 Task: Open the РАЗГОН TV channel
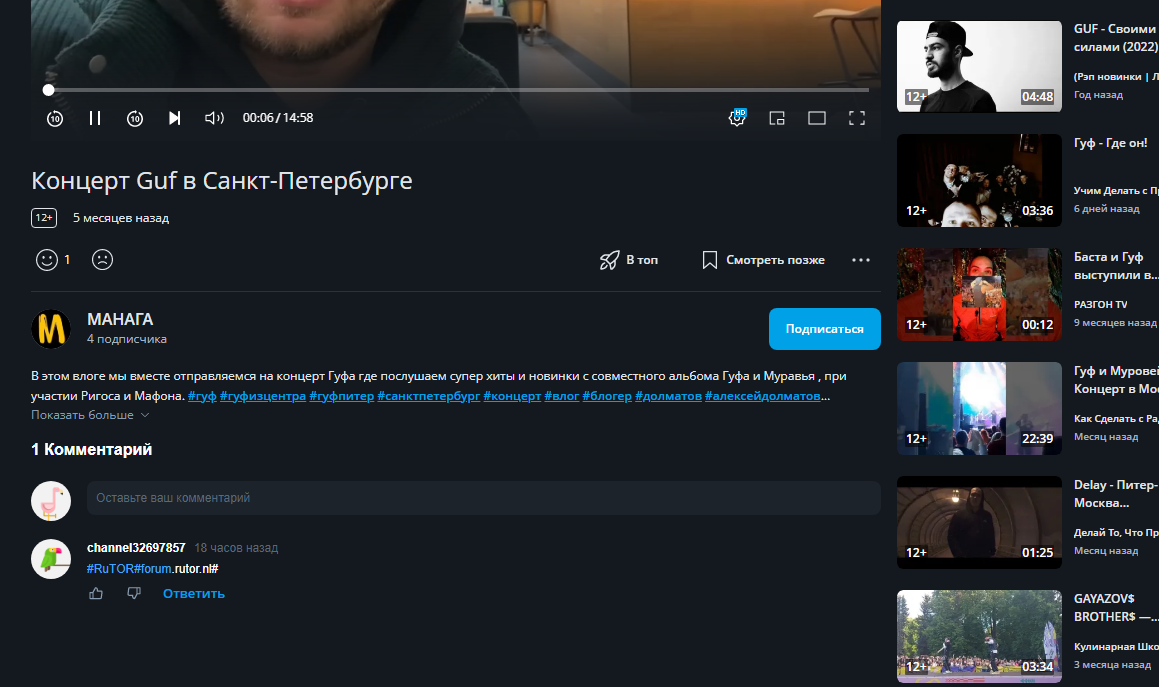pyautogui.click(x=1101, y=305)
